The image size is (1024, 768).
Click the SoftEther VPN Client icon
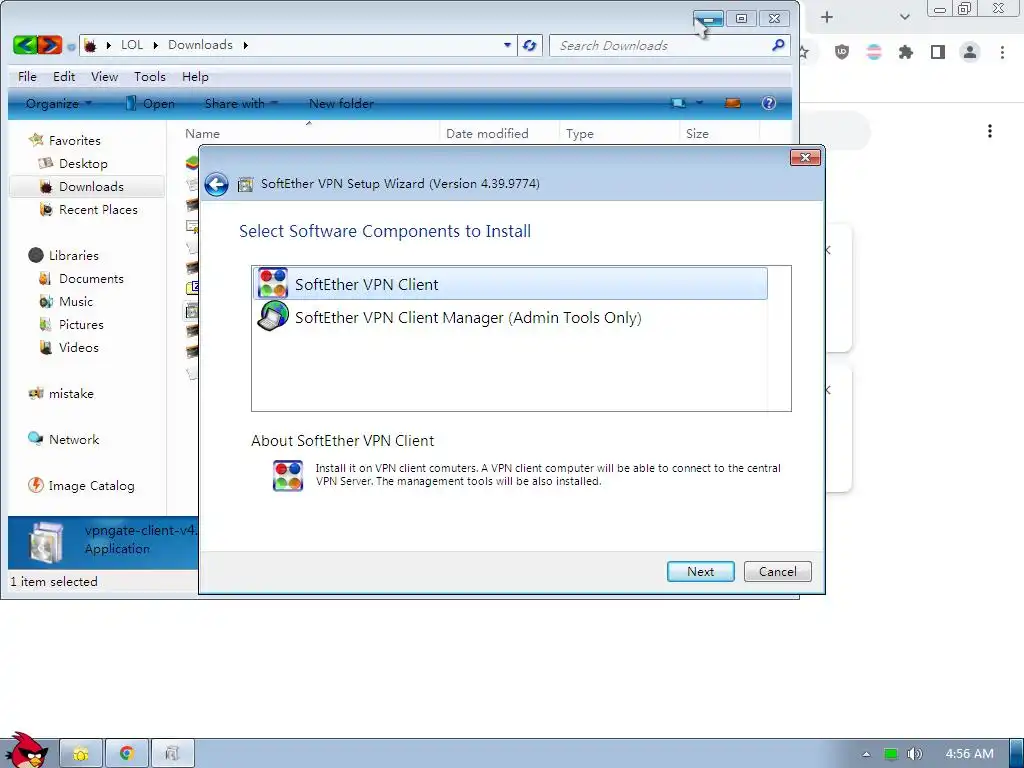point(272,283)
